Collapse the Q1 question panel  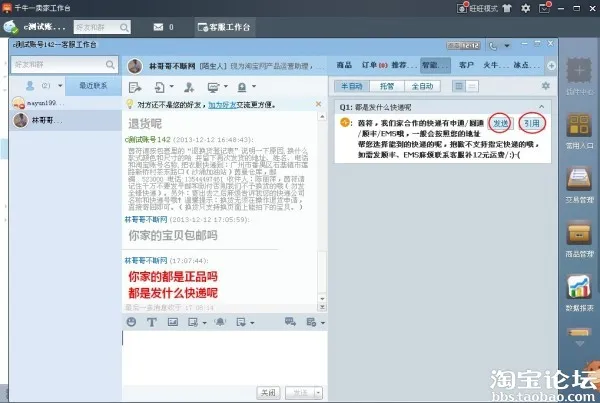point(541,107)
